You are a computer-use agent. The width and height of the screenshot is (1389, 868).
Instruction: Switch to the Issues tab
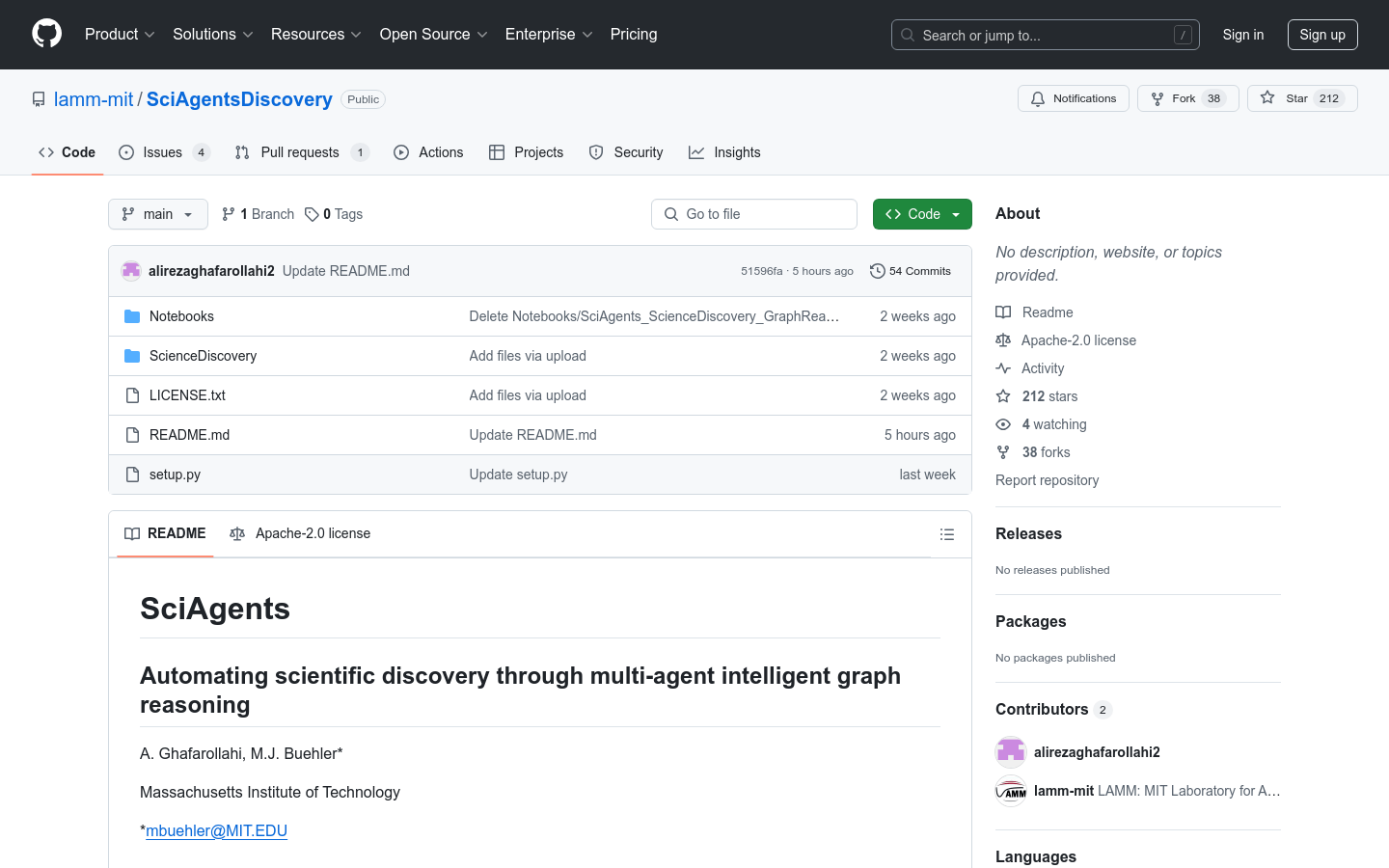163,152
